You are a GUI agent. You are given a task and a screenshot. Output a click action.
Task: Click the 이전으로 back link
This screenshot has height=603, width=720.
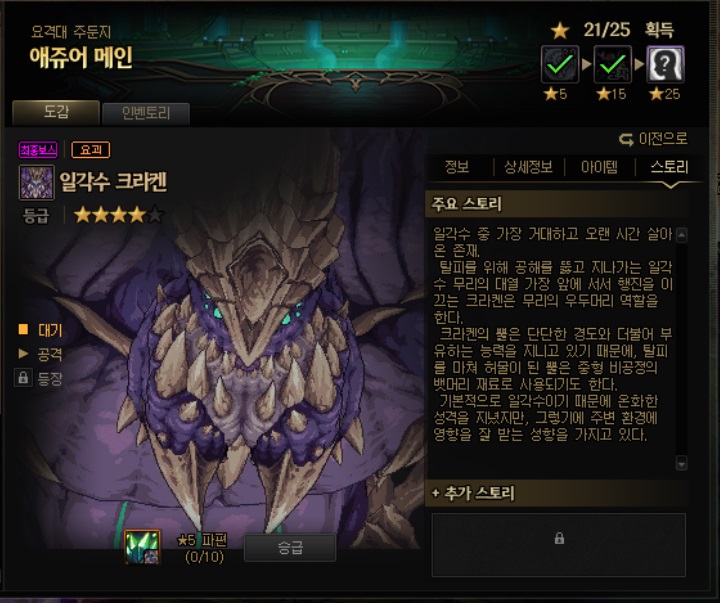pos(664,139)
